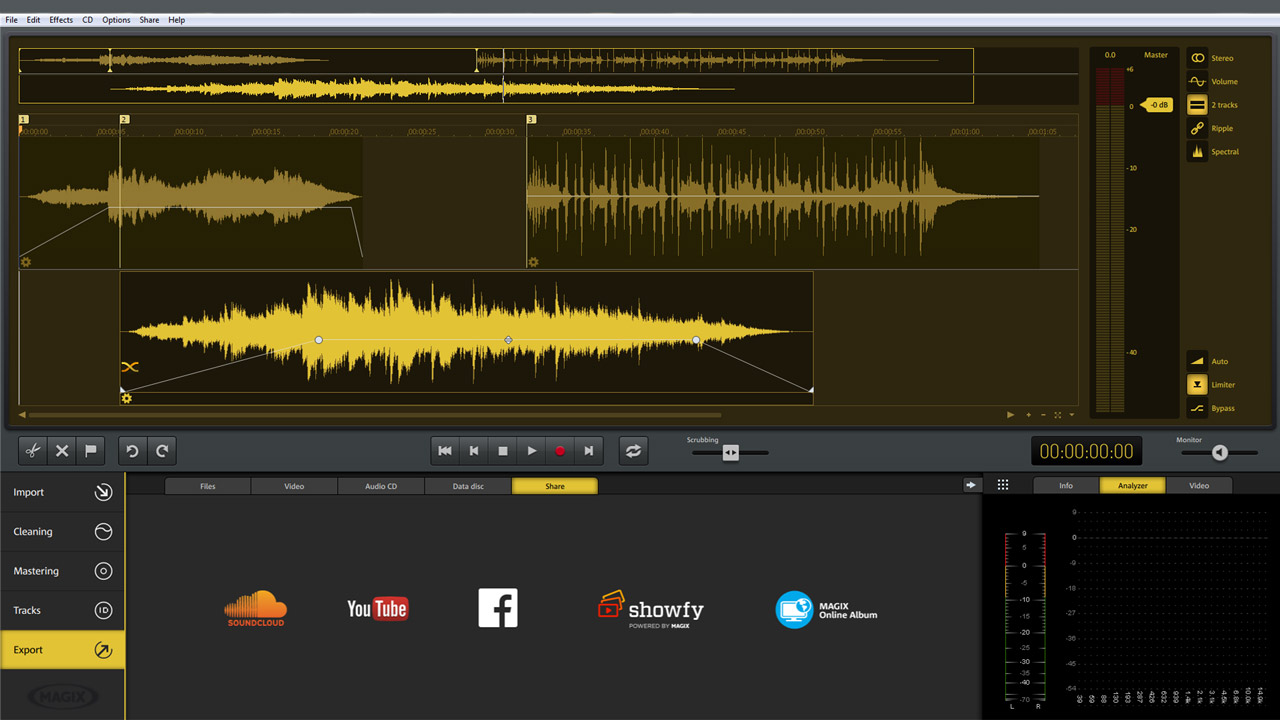Switch playback to Ripple mode
The height and width of the screenshot is (720, 1280).
(1213, 128)
